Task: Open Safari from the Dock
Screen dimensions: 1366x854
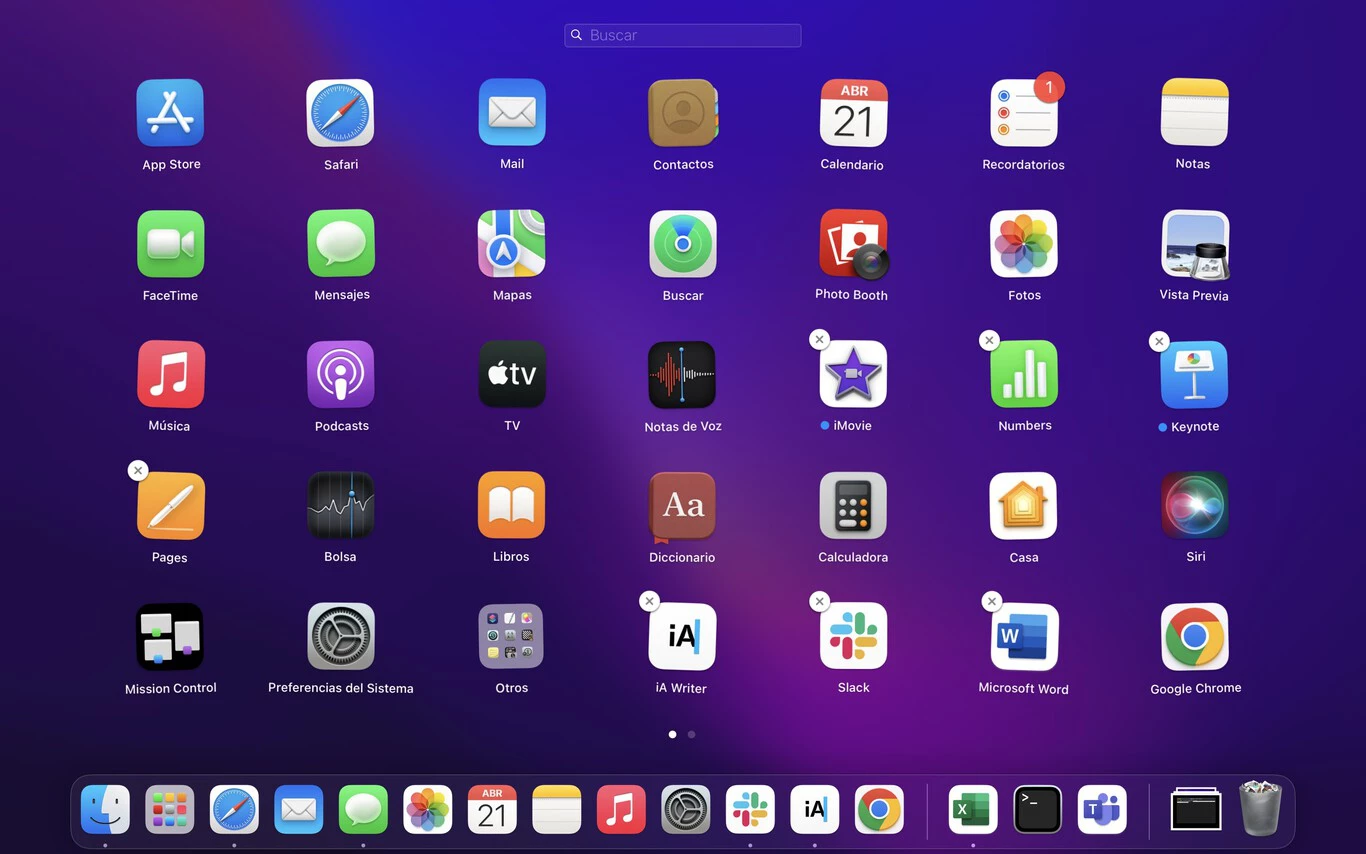Action: pyautogui.click(x=234, y=809)
